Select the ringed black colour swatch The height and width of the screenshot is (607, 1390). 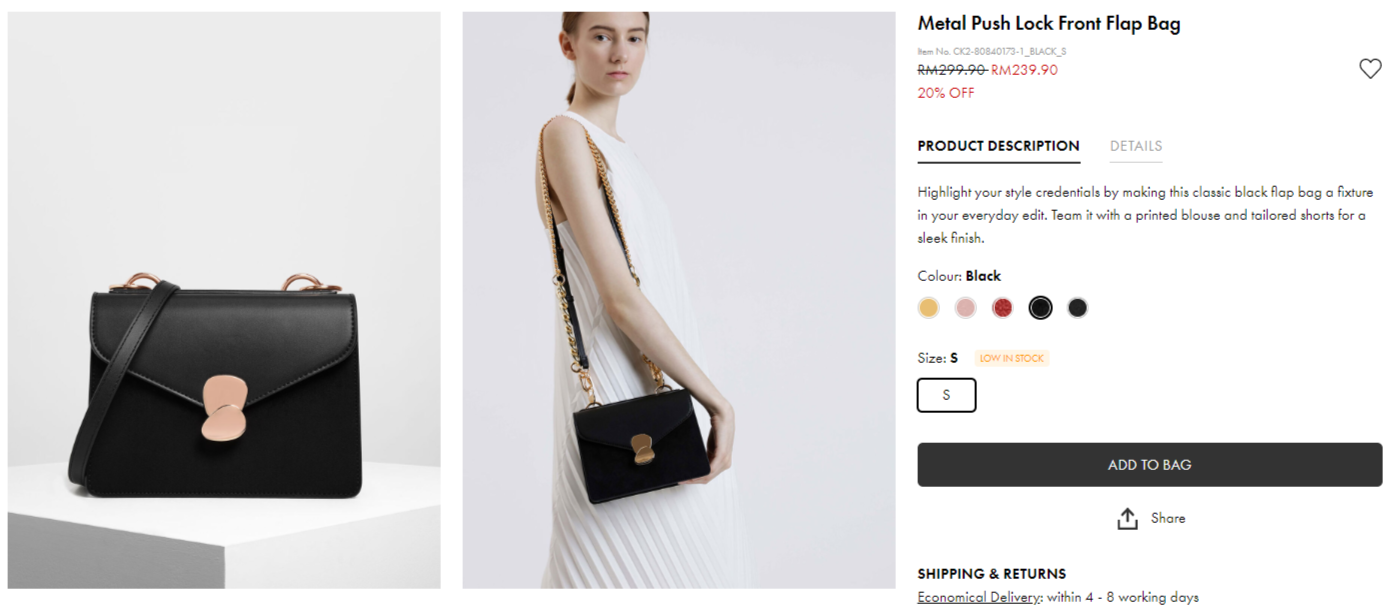pyautogui.click(x=1040, y=308)
